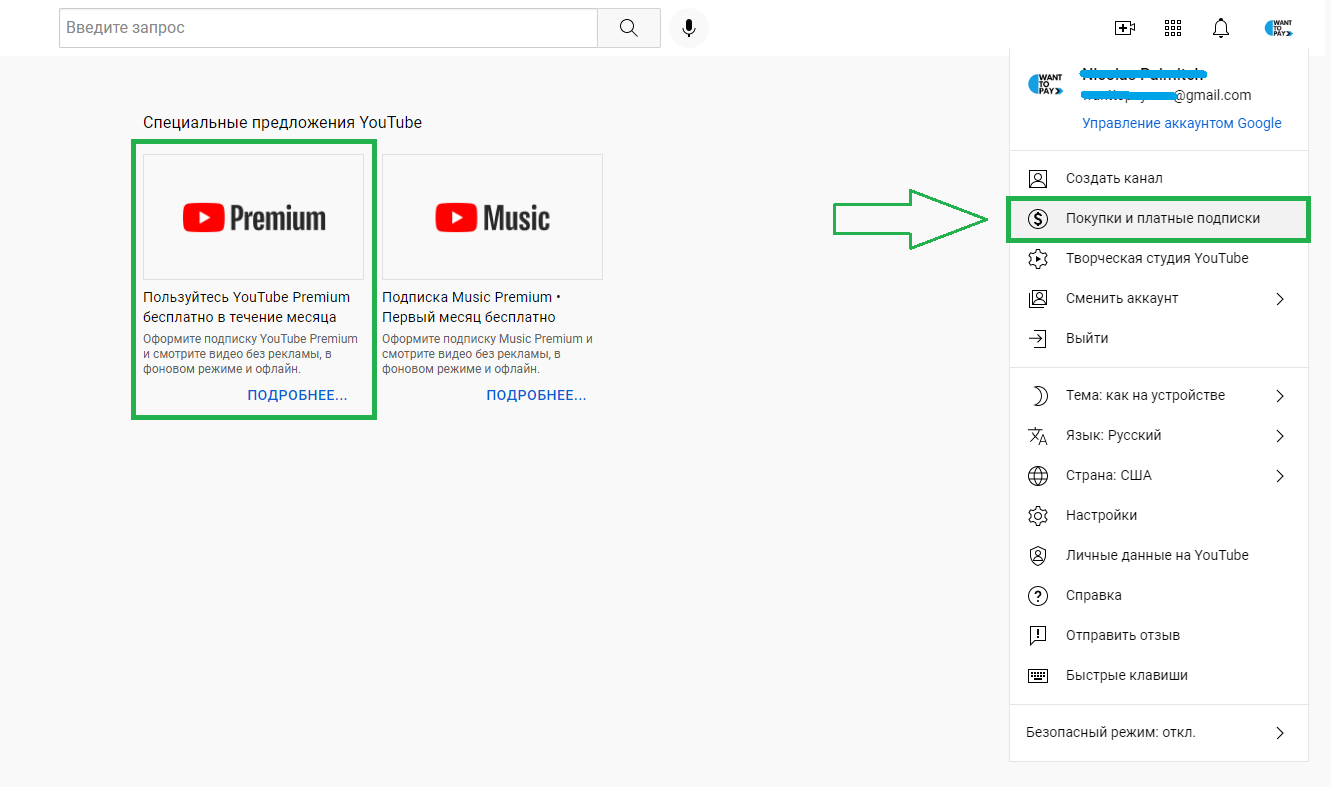The image size is (1331, 787).
Task: Expand the Страна chevron arrow
Action: 1280,475
